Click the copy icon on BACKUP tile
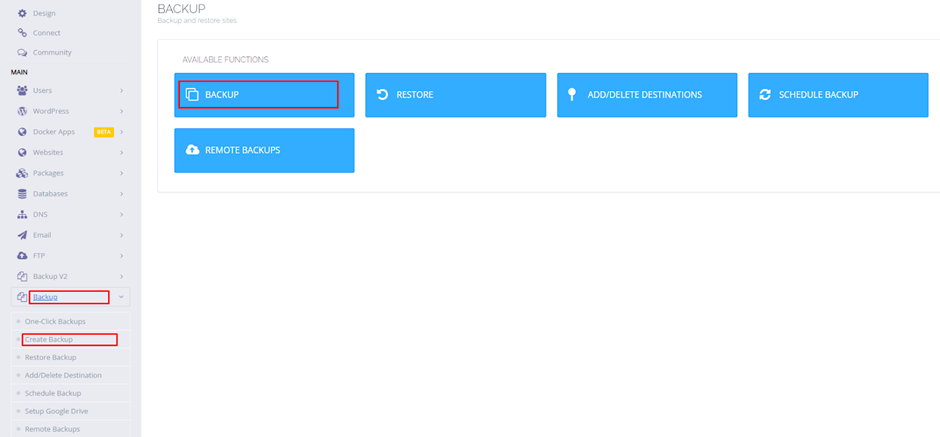This screenshot has height=437, width=940. click(x=192, y=95)
